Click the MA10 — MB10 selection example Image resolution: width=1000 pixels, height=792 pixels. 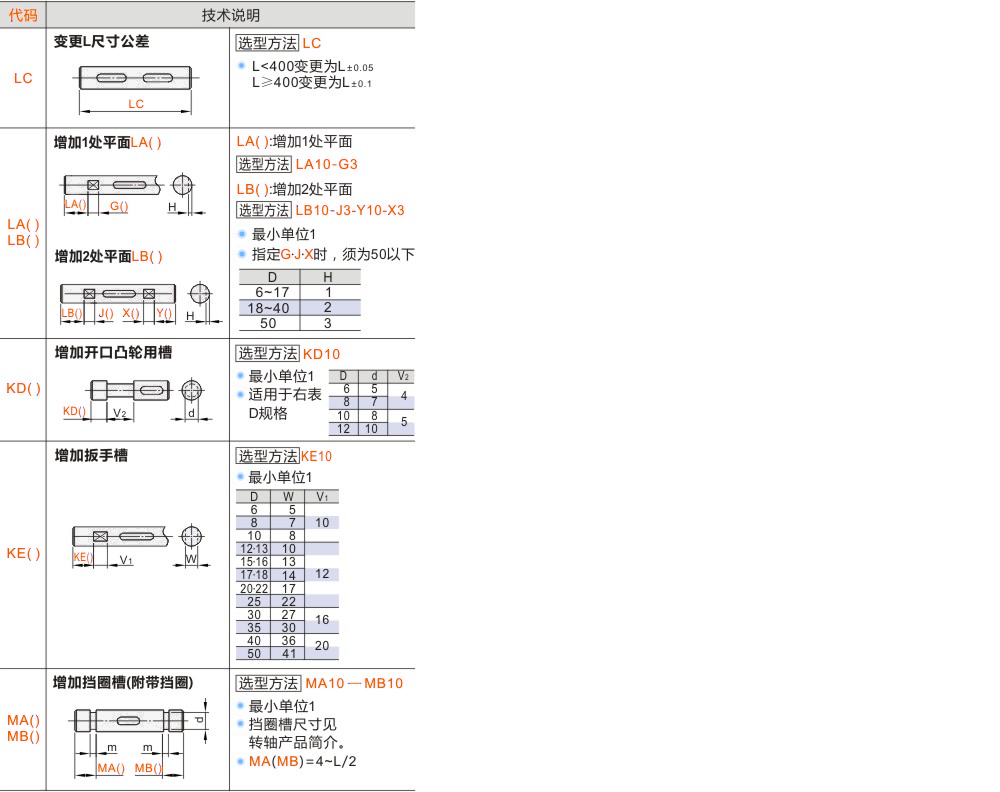354,684
